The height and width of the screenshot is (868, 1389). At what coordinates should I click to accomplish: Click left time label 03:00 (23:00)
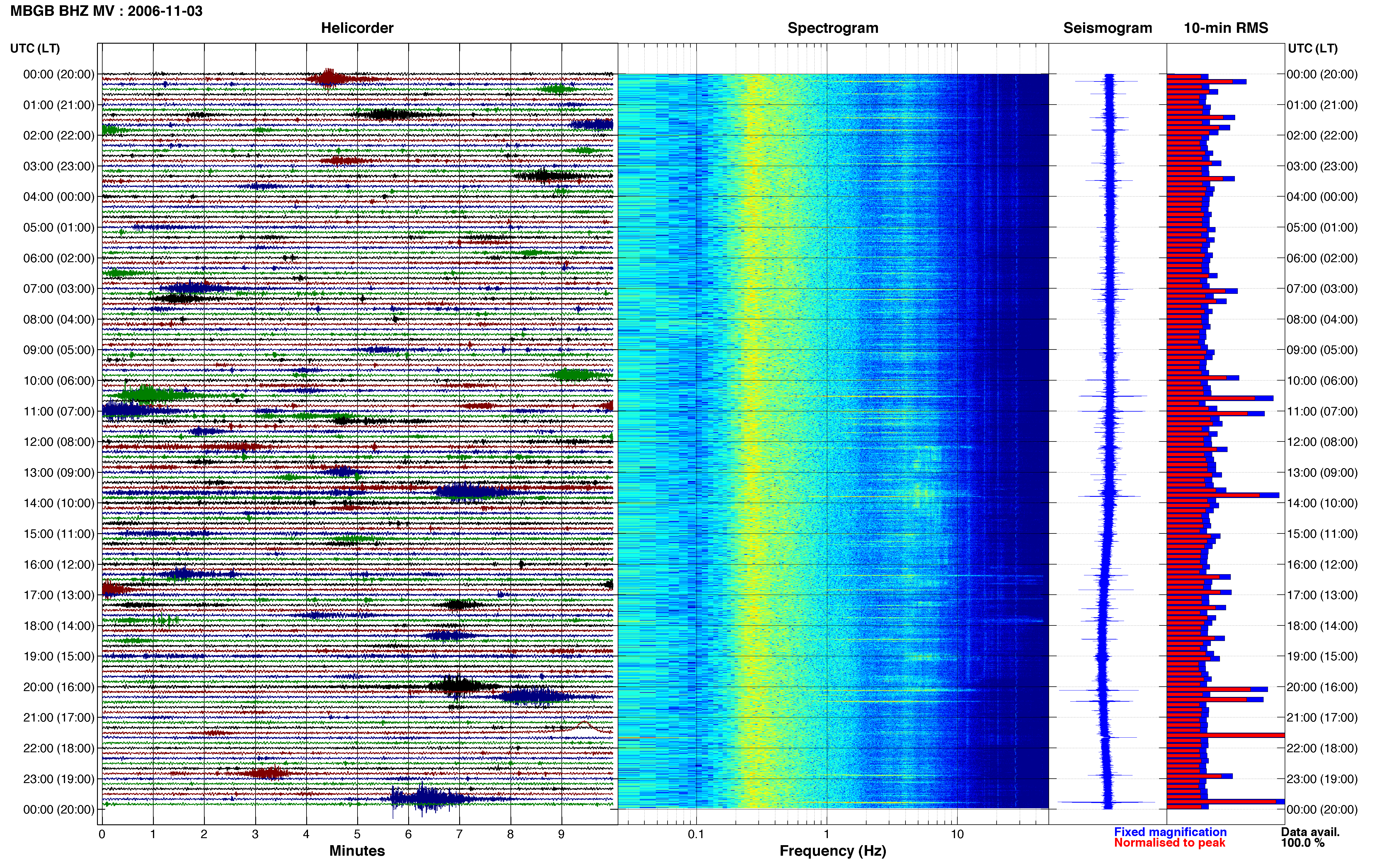tap(59, 166)
